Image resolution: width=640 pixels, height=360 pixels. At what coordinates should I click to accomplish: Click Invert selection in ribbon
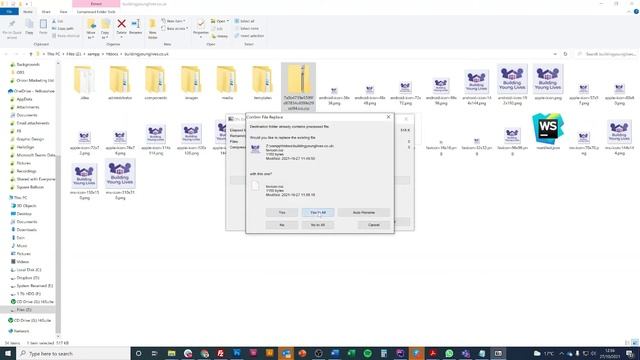pyautogui.click(x=249, y=36)
